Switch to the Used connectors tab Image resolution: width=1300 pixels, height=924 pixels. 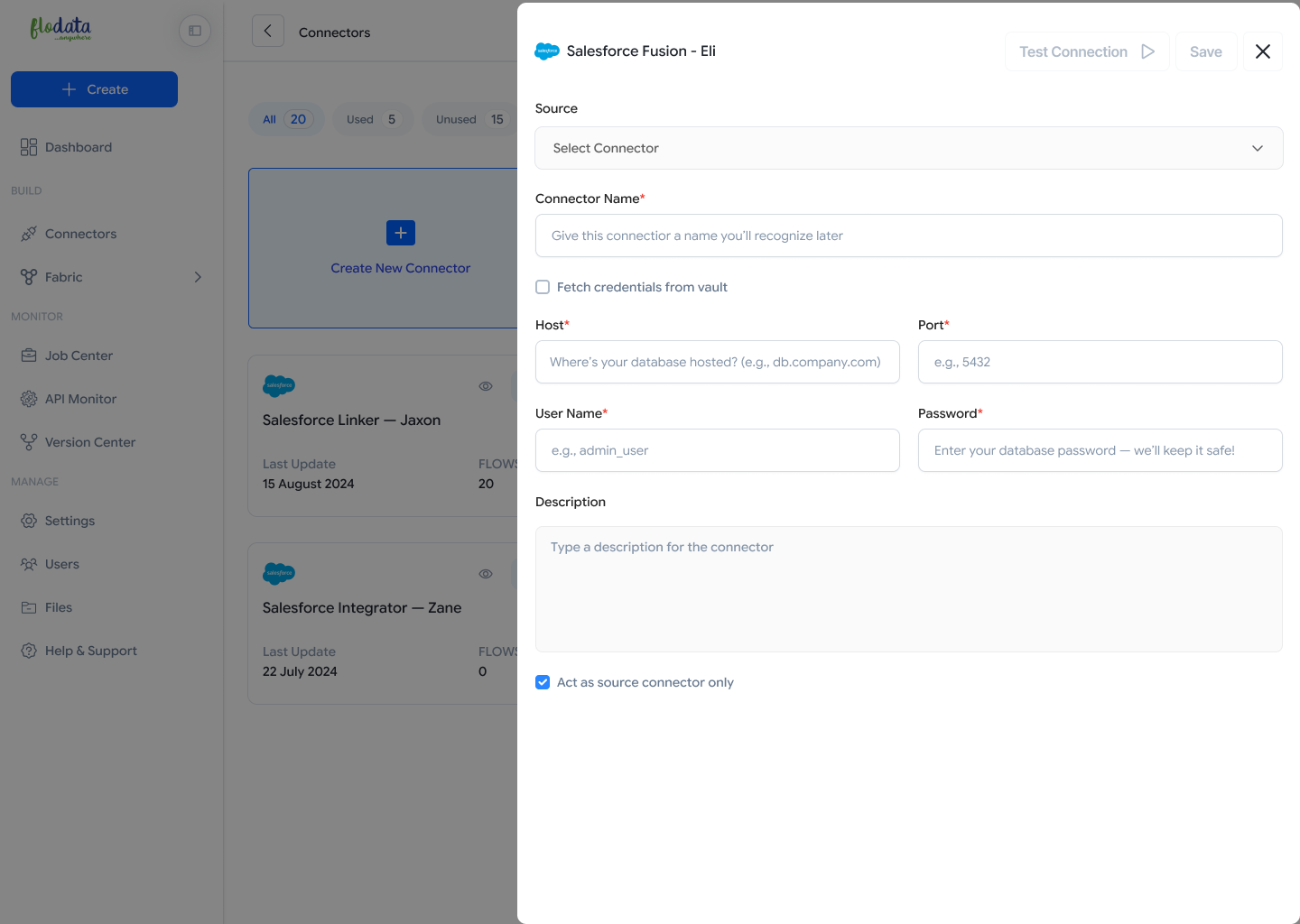(372, 119)
